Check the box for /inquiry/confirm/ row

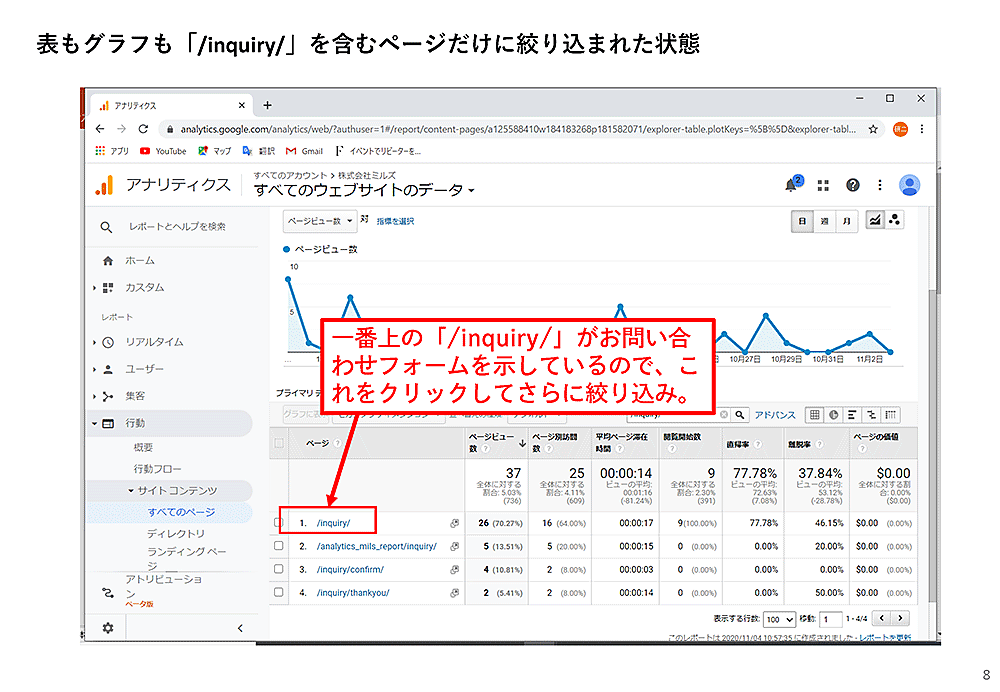coord(279,570)
